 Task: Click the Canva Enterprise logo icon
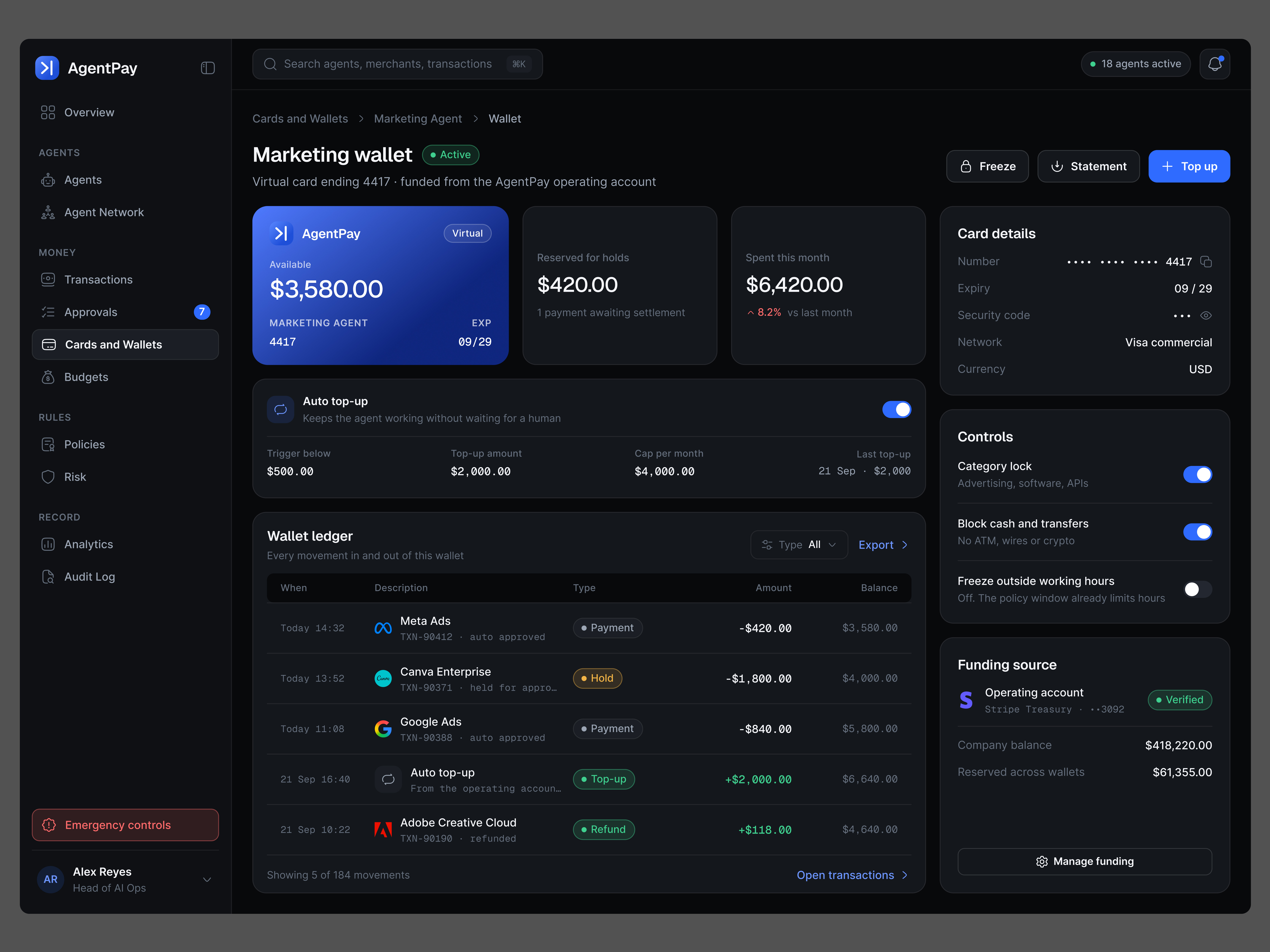[x=383, y=678]
